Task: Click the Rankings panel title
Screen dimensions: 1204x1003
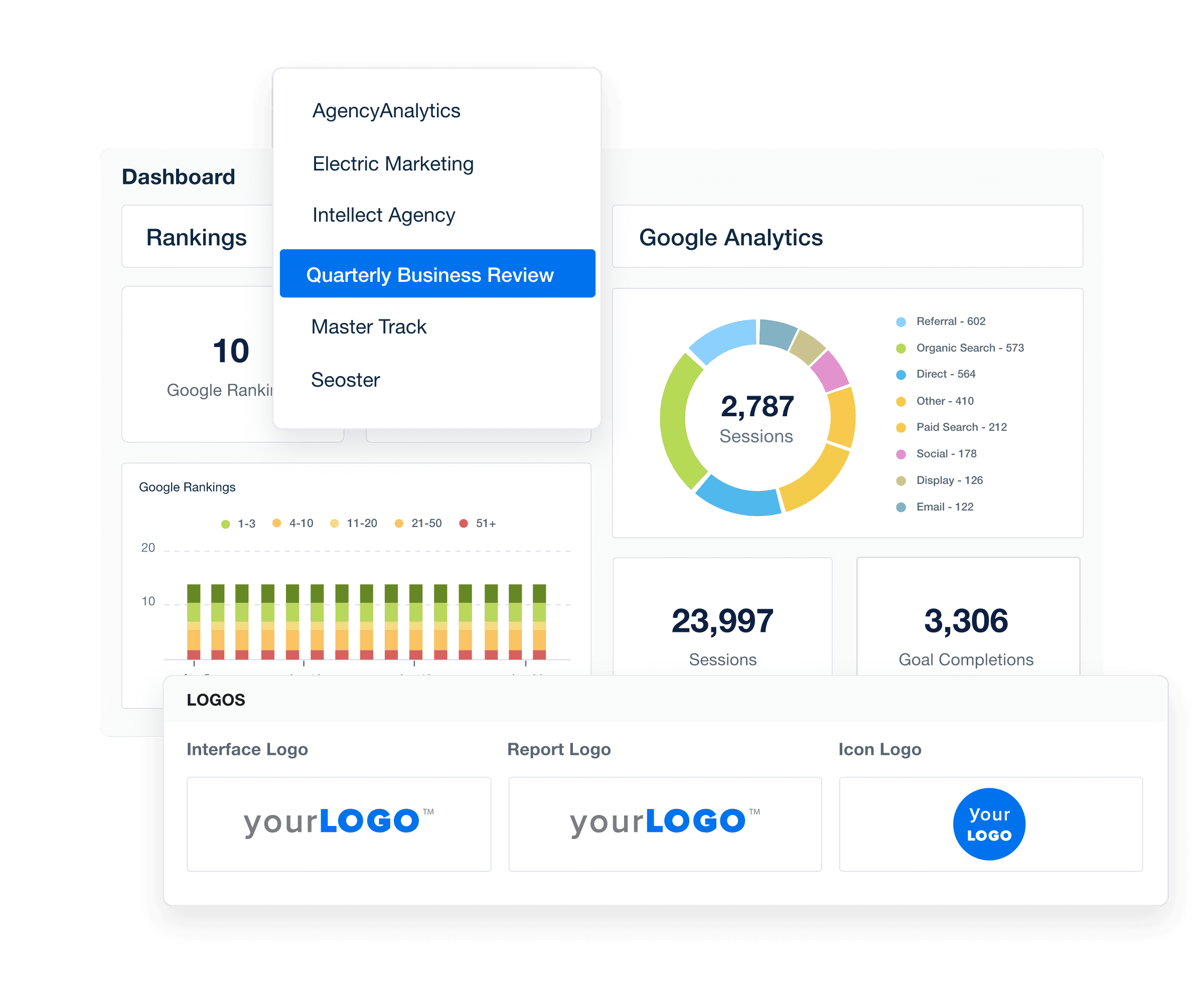Action: pyautogui.click(x=197, y=237)
